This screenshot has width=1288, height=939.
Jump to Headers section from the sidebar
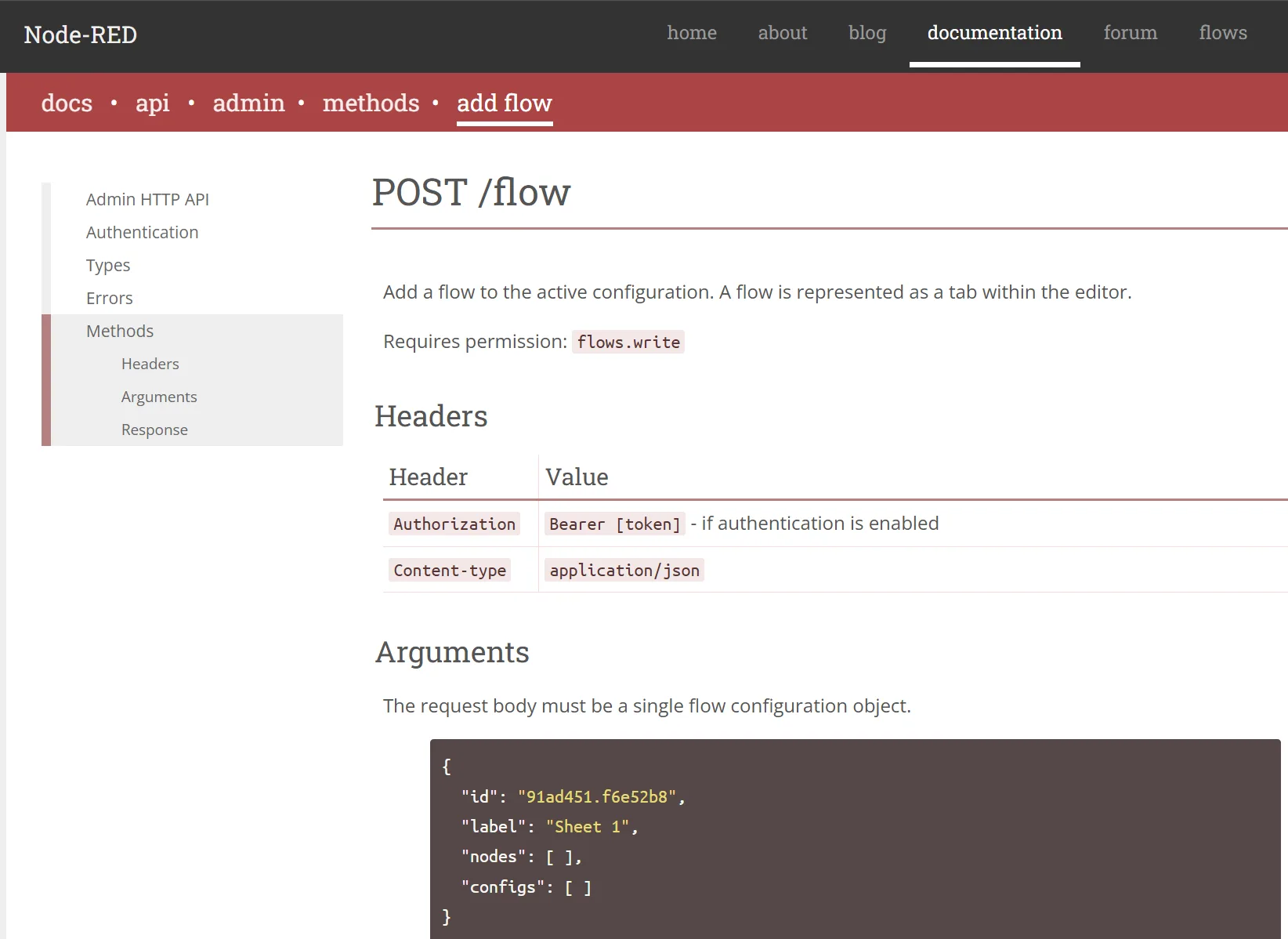click(150, 364)
